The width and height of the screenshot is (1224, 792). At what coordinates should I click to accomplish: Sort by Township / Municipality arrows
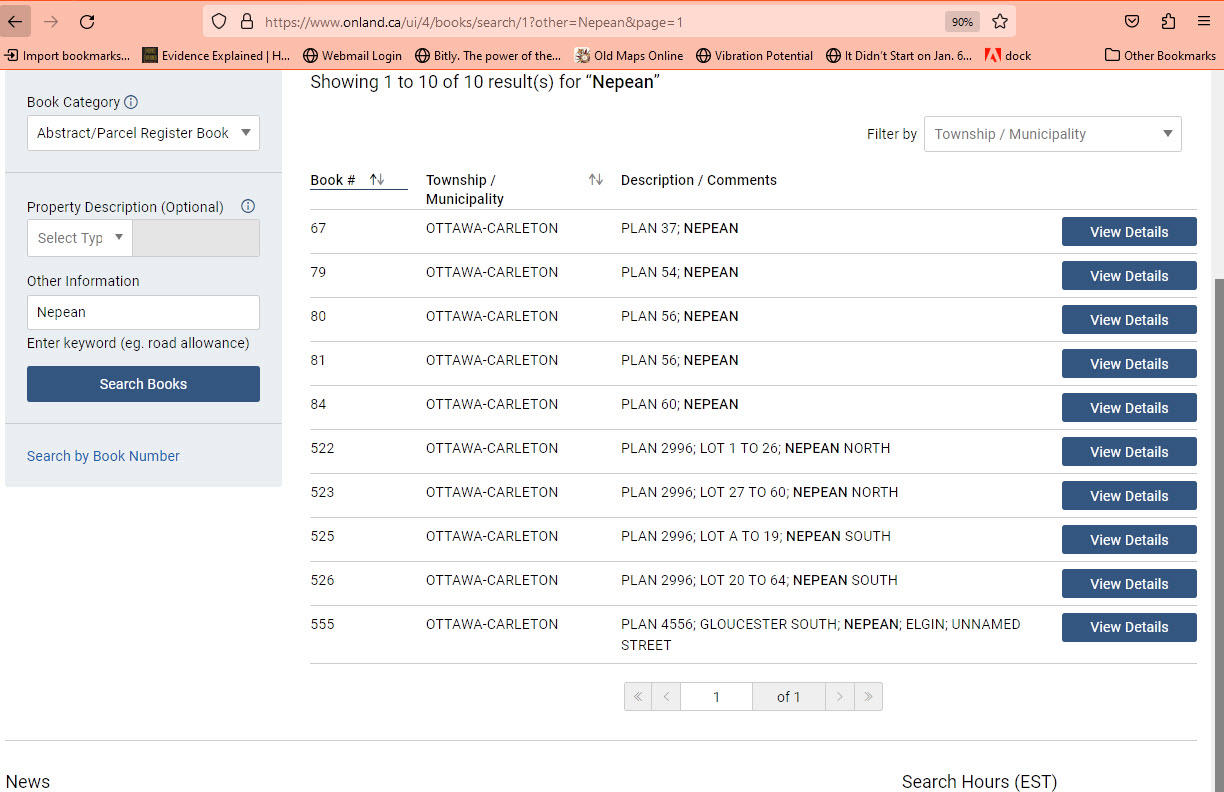point(596,180)
